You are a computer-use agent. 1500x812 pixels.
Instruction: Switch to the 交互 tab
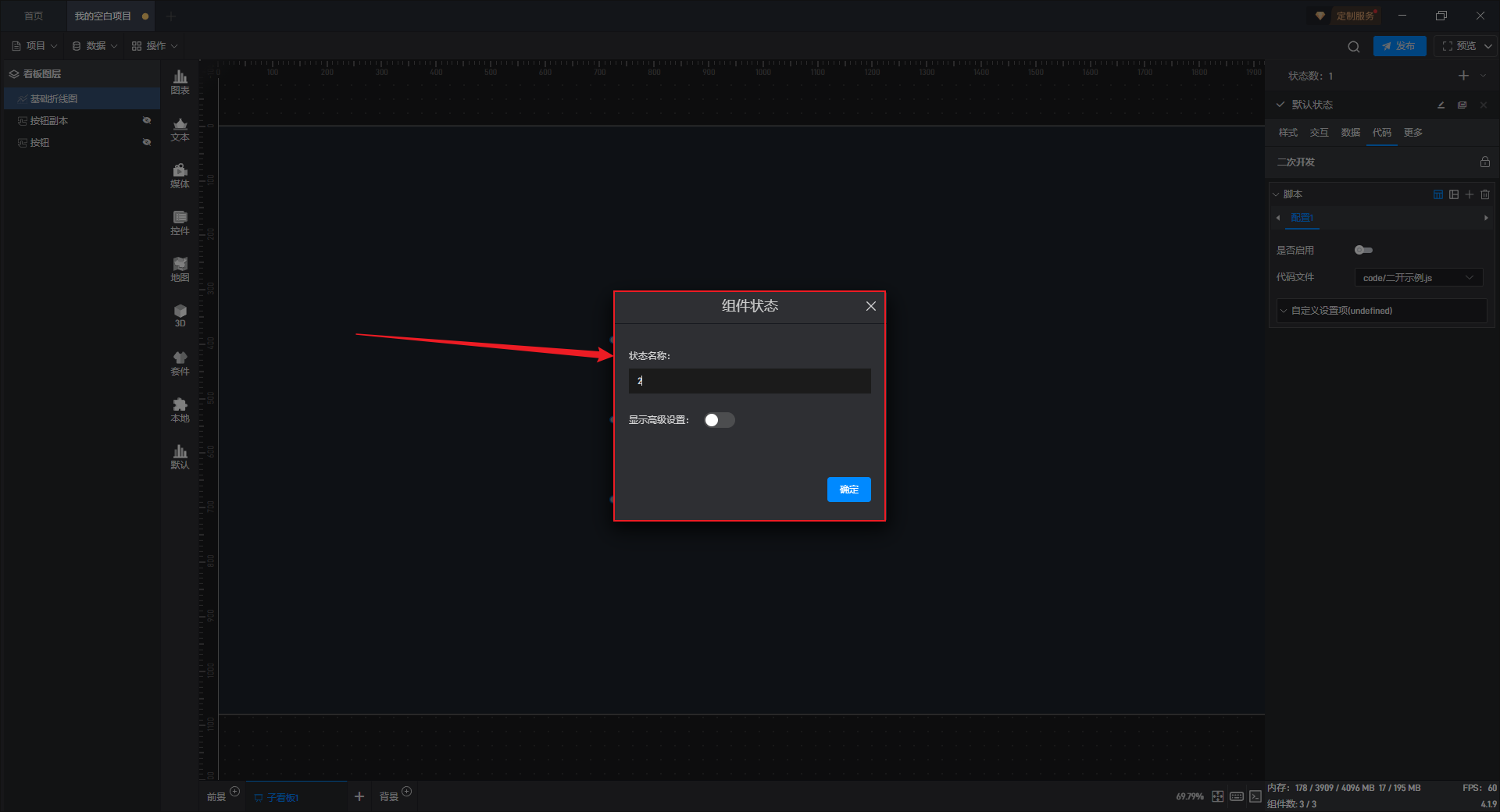[x=1319, y=133]
